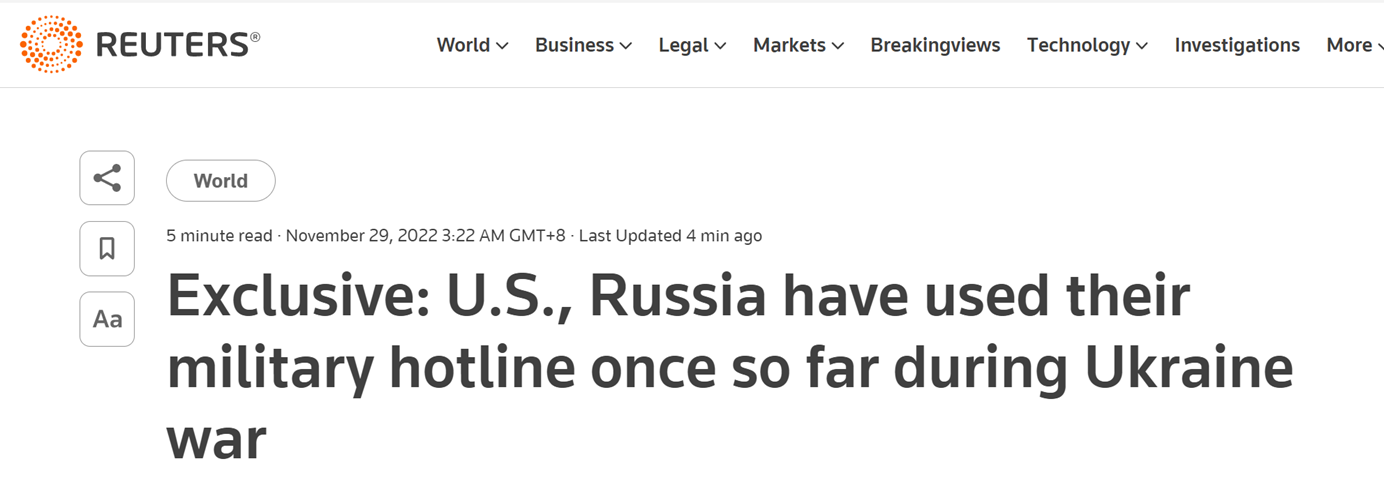Share this article via share icon

click(107, 179)
